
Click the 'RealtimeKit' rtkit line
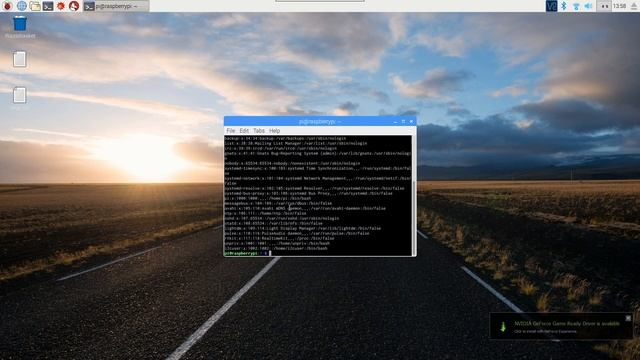(279, 238)
